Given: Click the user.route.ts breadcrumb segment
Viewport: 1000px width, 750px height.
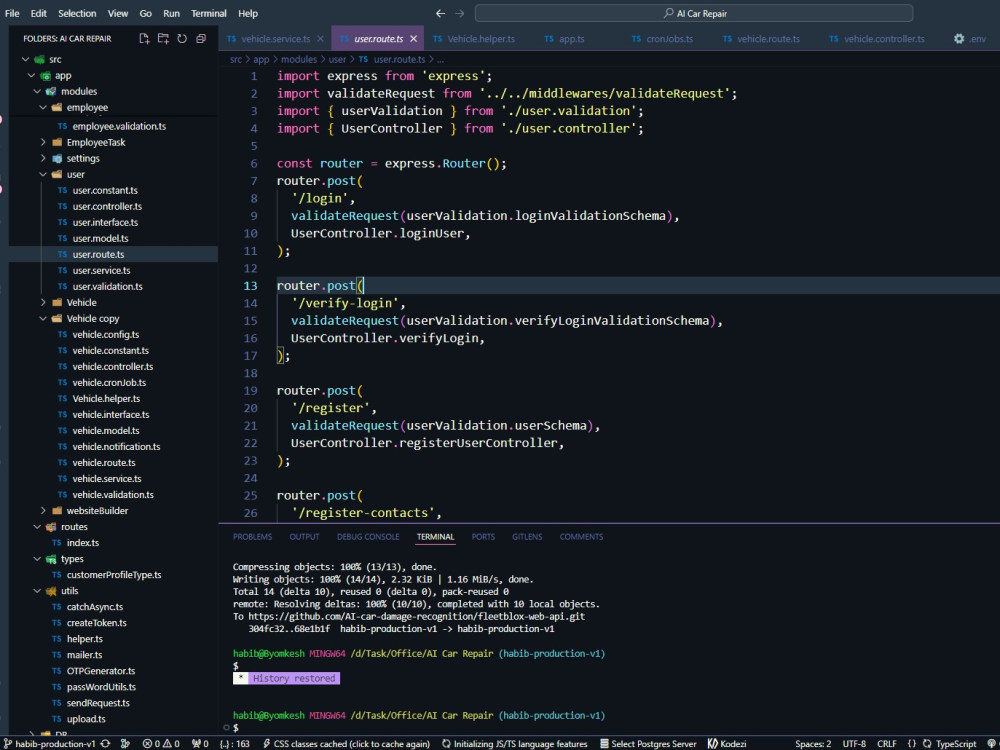Looking at the screenshot, I should tap(399, 59).
